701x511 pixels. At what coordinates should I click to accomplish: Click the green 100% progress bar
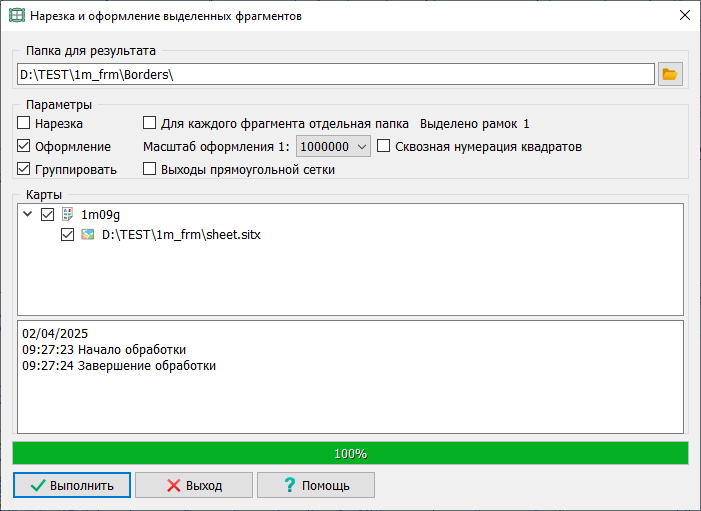pyautogui.click(x=350, y=453)
